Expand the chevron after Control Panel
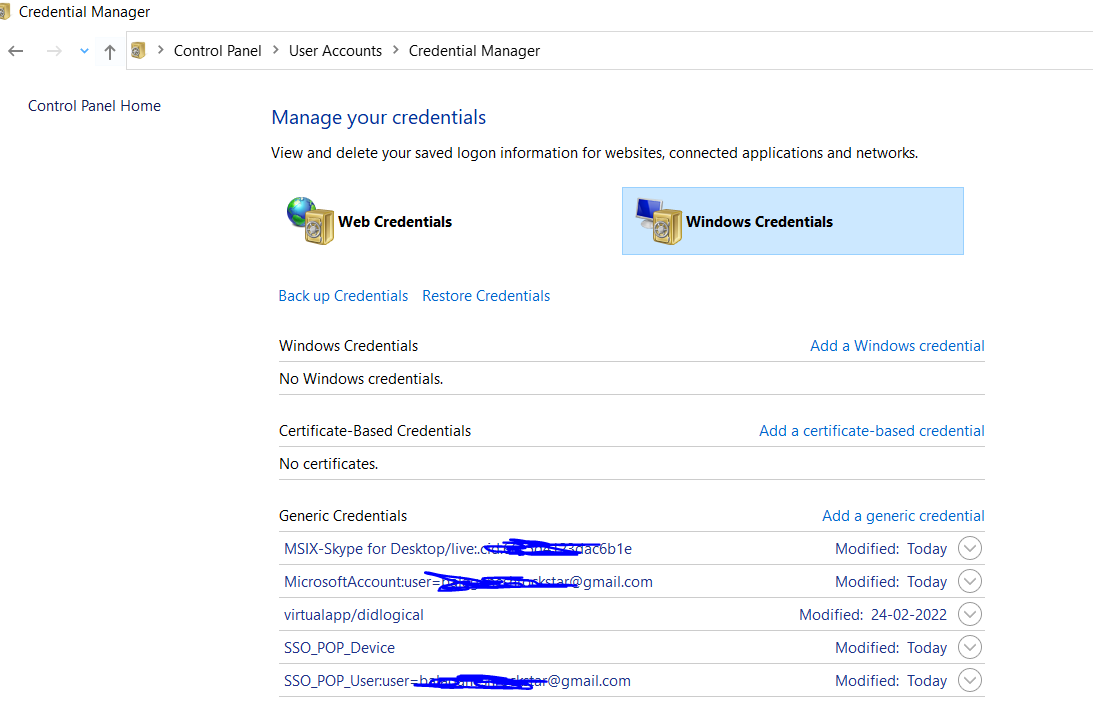This screenshot has height=703, width=1093. click(275, 50)
